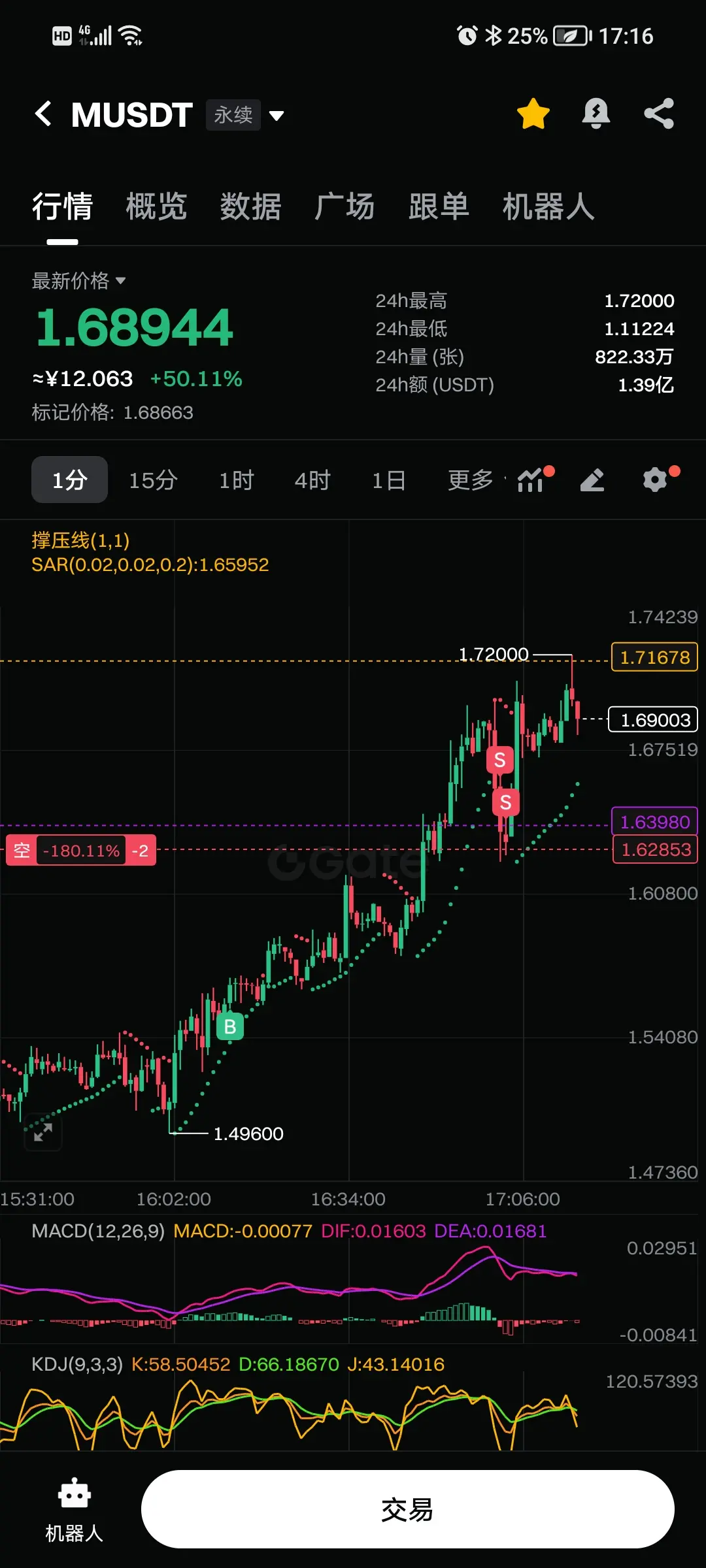Tap the Bluetooth status icon
706x1568 pixels.
point(493,35)
